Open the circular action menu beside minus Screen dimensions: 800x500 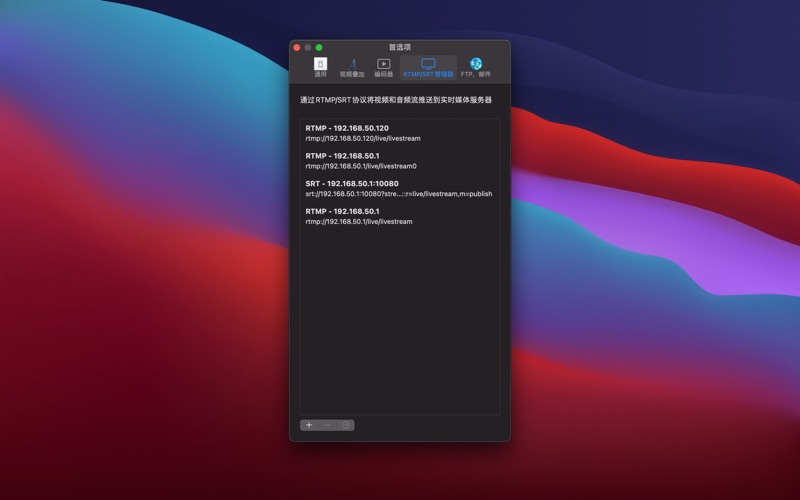(346, 425)
